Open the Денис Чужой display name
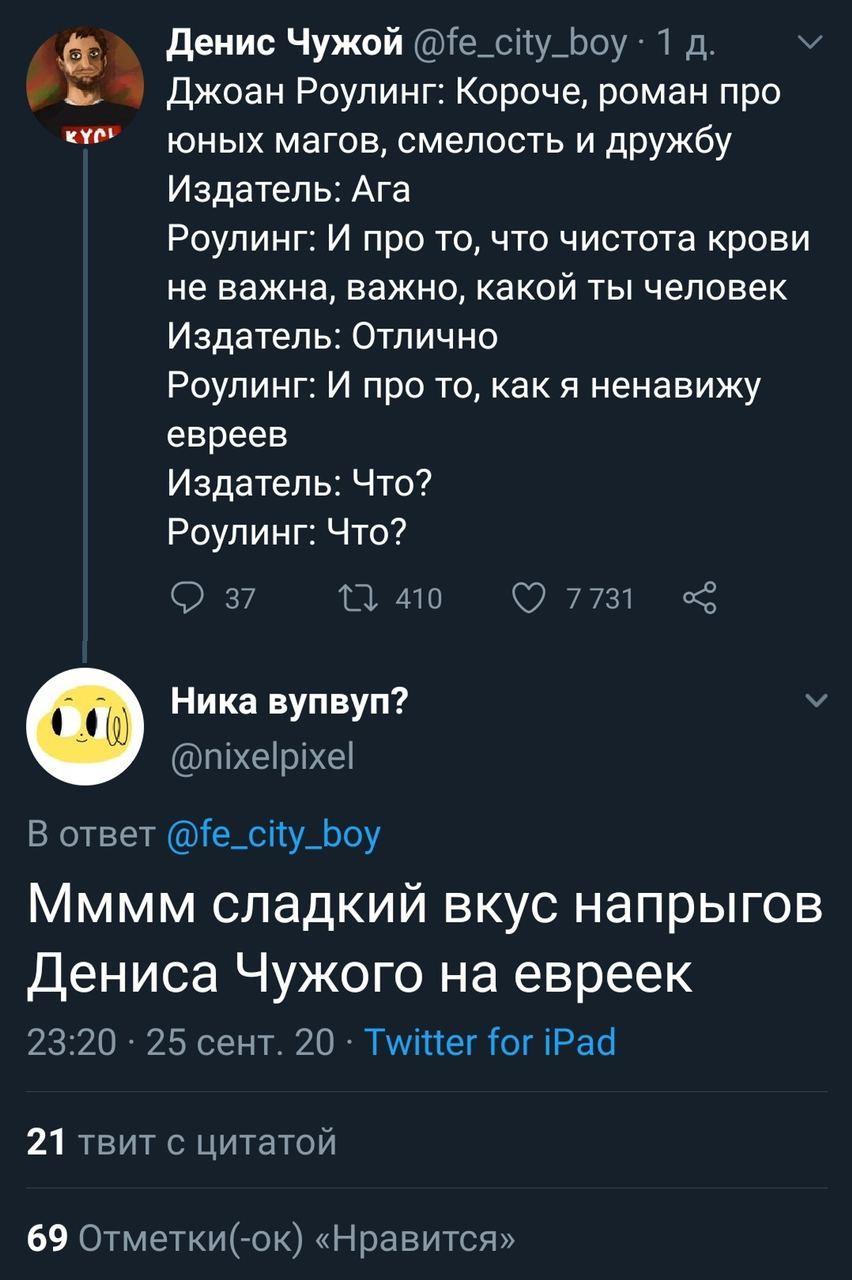852x1280 pixels. pyautogui.click(x=284, y=43)
